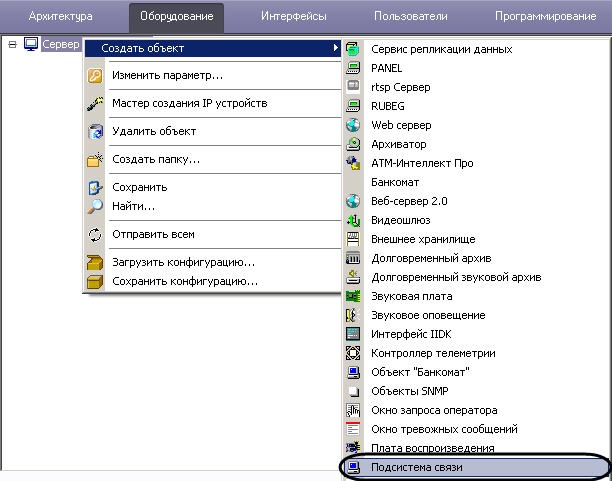Collapse the Сервер tree node
The height and width of the screenshot is (481, 612).
[x=12, y=45]
